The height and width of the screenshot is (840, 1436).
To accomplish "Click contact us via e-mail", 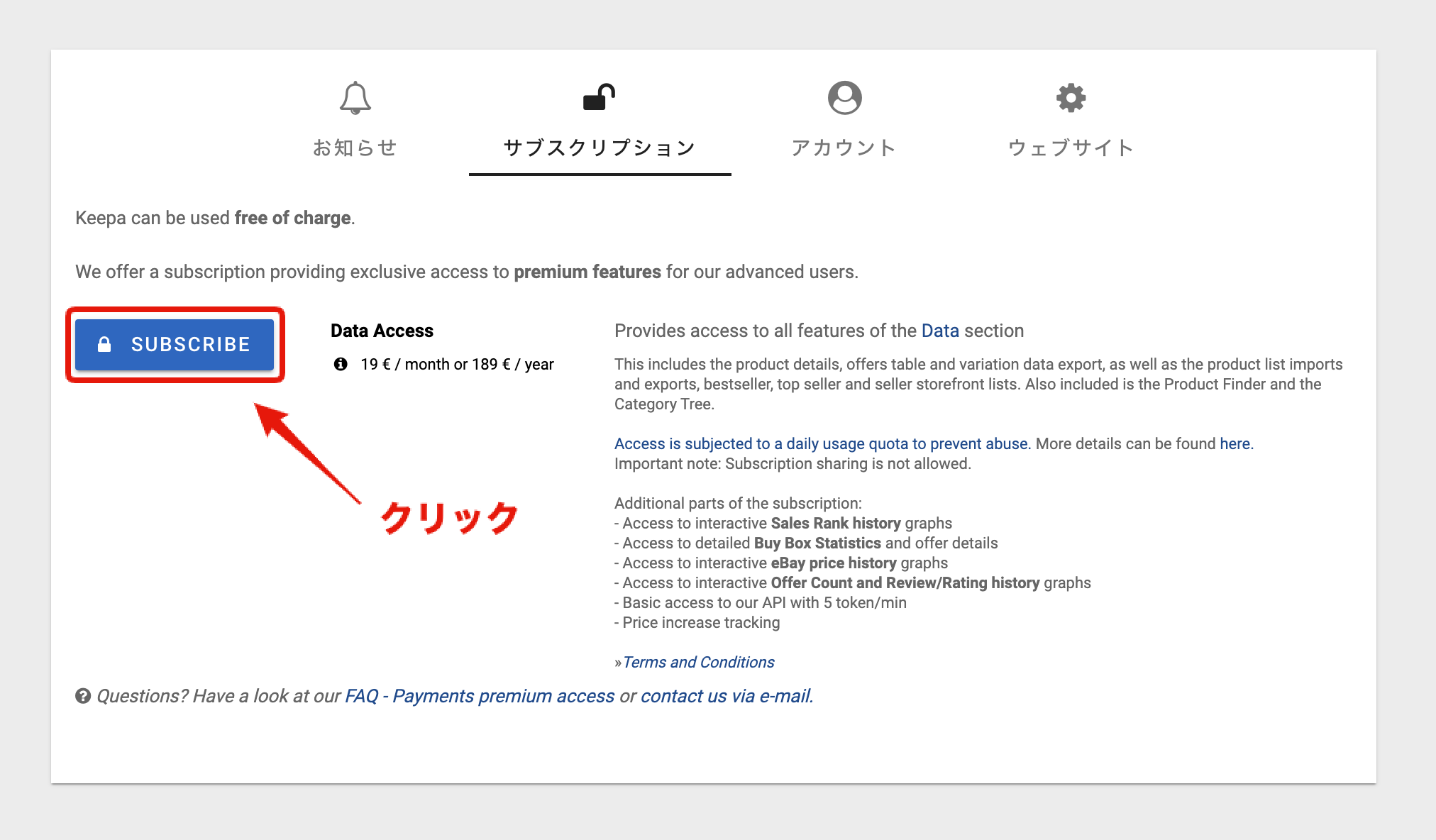I will pyautogui.click(x=727, y=695).
